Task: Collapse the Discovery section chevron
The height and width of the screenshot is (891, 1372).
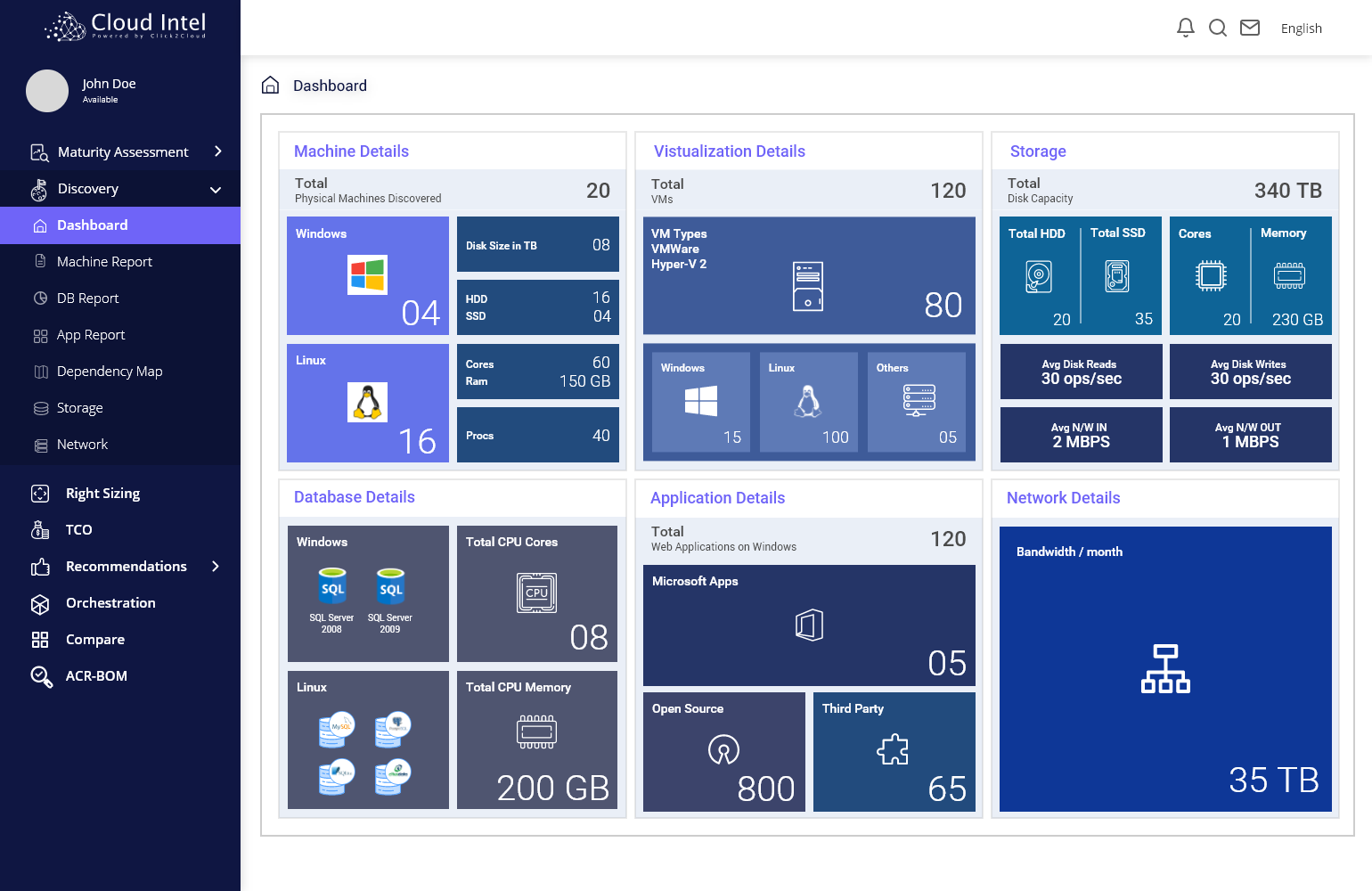Action: click(x=216, y=189)
